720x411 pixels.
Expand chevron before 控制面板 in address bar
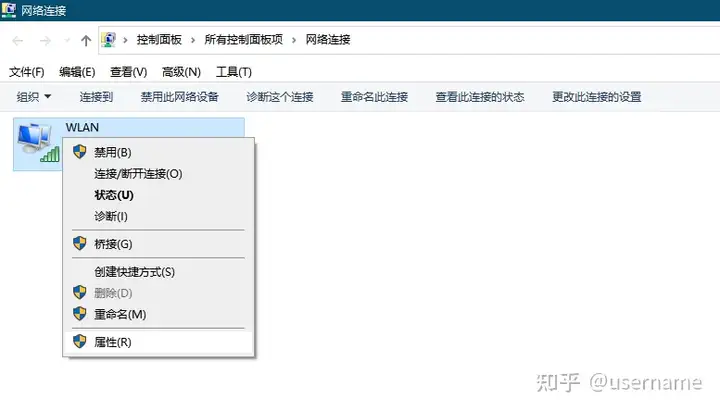pos(125,40)
